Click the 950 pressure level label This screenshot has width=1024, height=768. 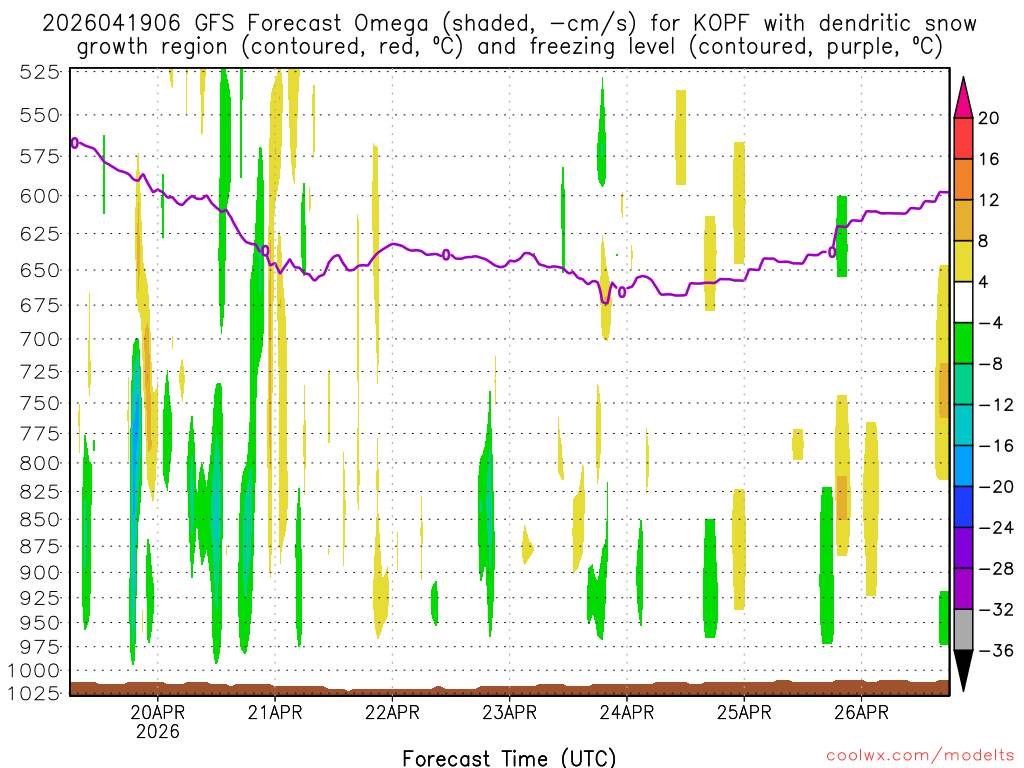(40, 623)
